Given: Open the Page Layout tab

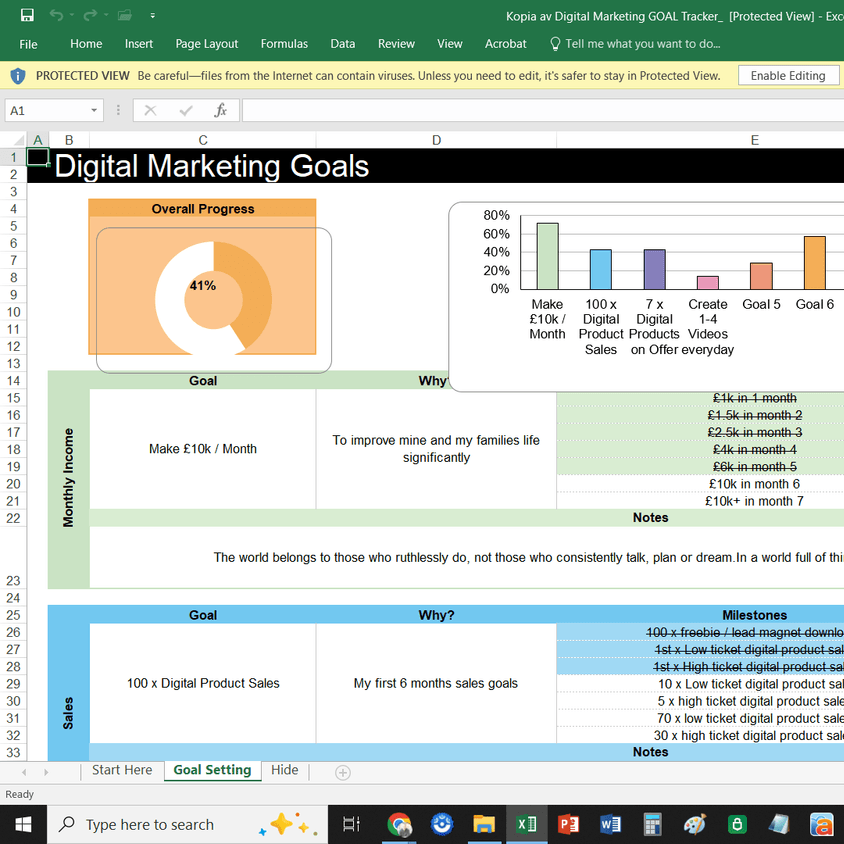Looking at the screenshot, I should point(207,44).
